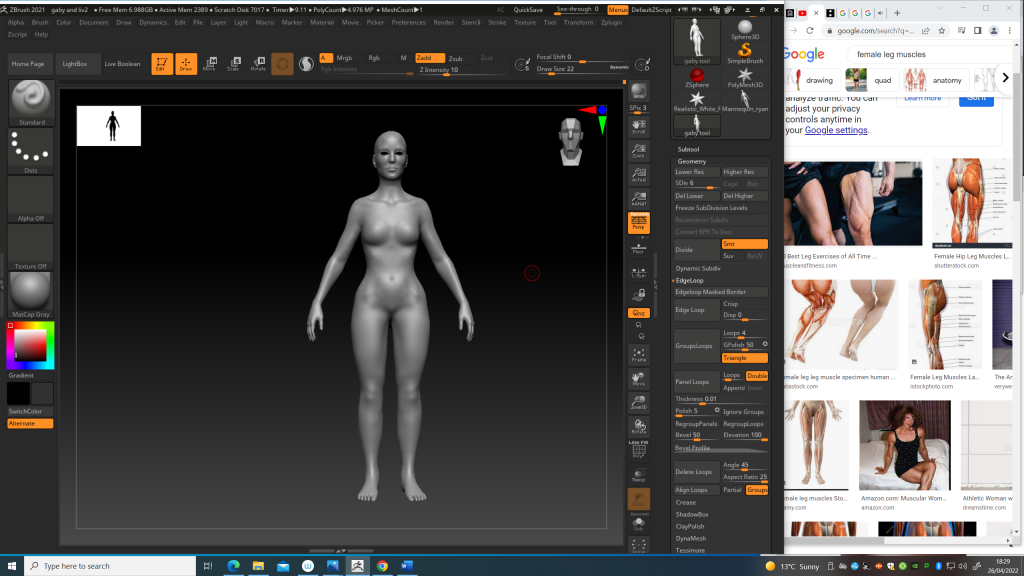Expand the DynaMesh section
The image size is (1024, 576).
point(691,538)
